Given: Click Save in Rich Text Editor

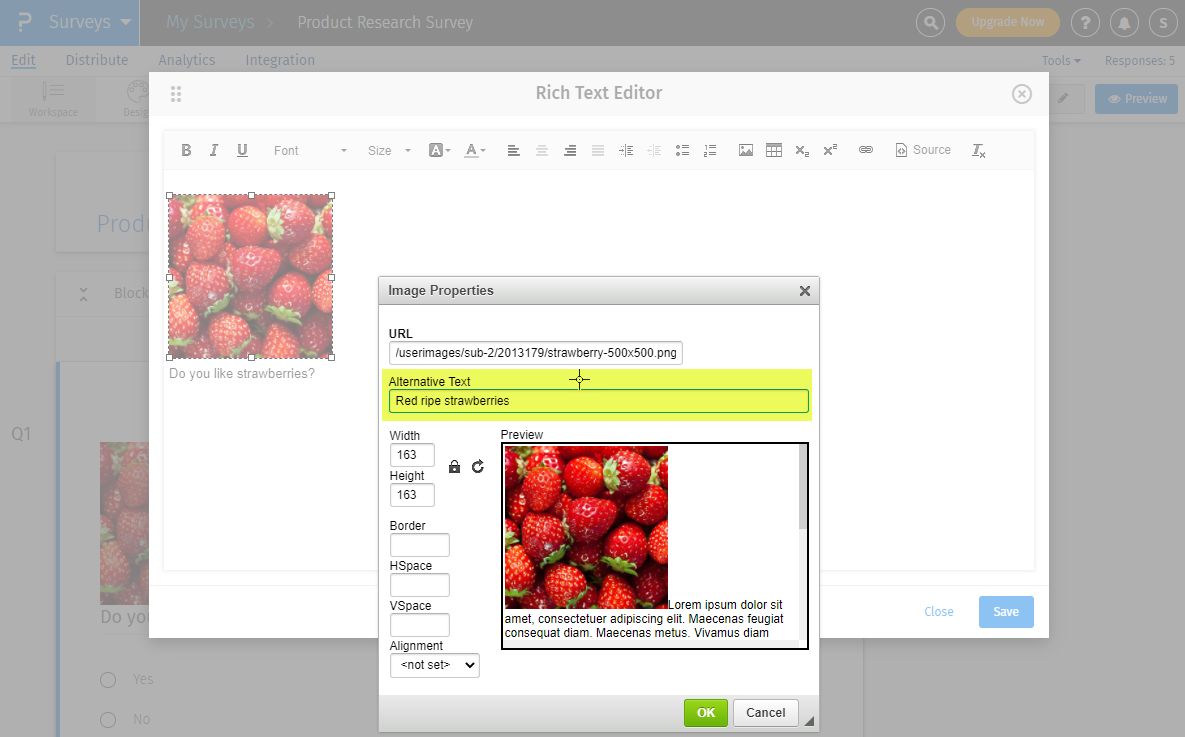Looking at the screenshot, I should pos(1006,612).
